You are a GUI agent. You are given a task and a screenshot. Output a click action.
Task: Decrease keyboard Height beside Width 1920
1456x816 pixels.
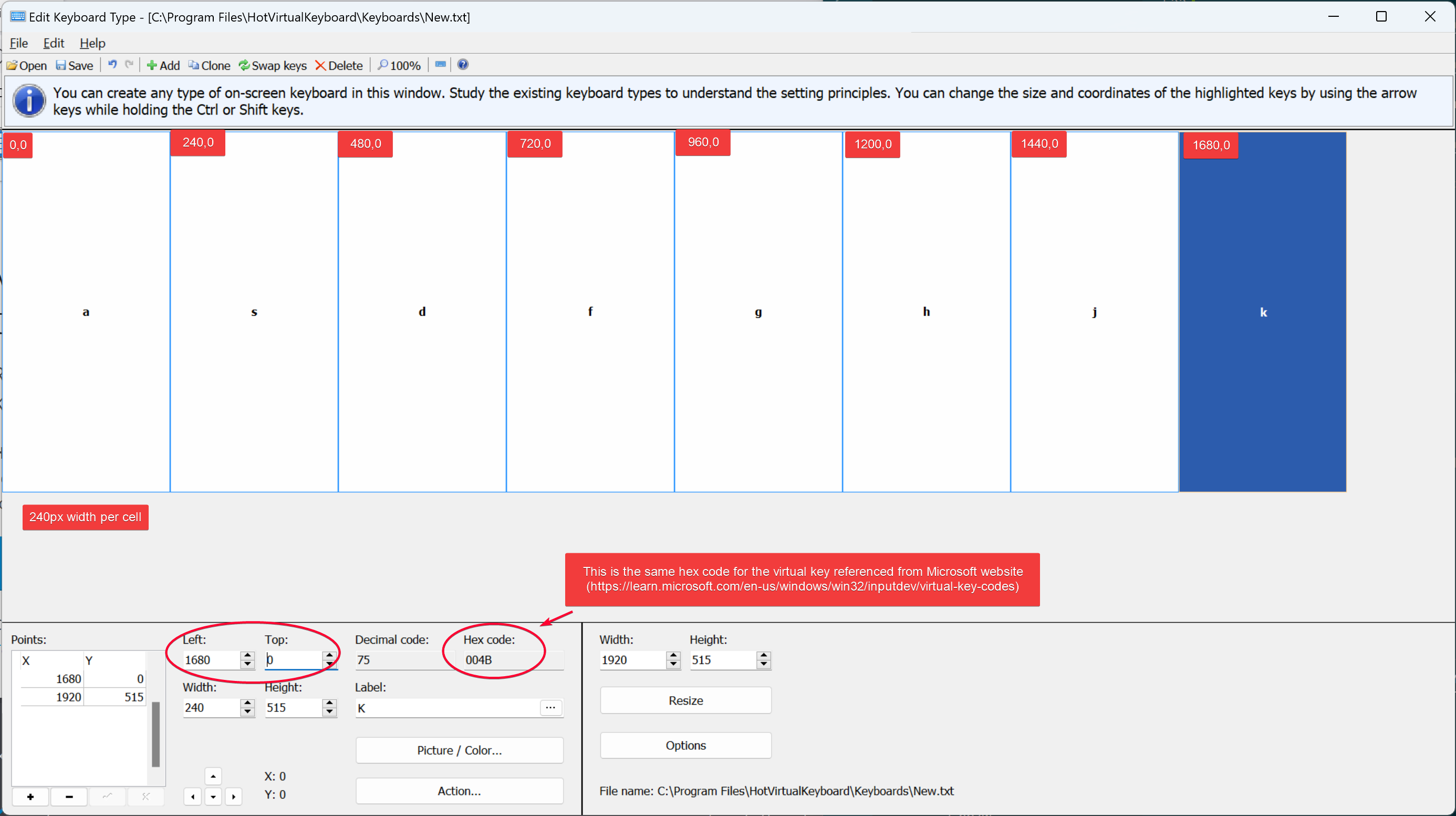tap(764, 665)
